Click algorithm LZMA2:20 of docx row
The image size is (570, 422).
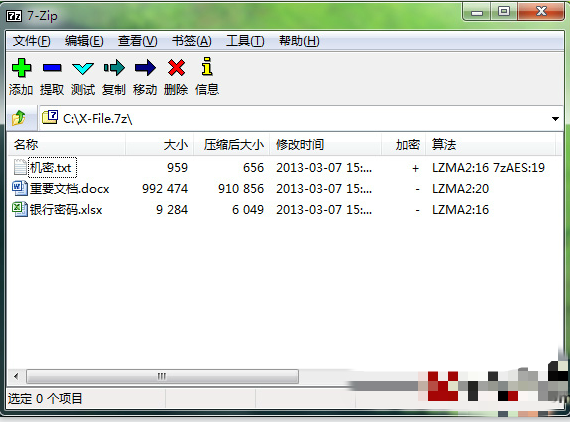coord(461,189)
